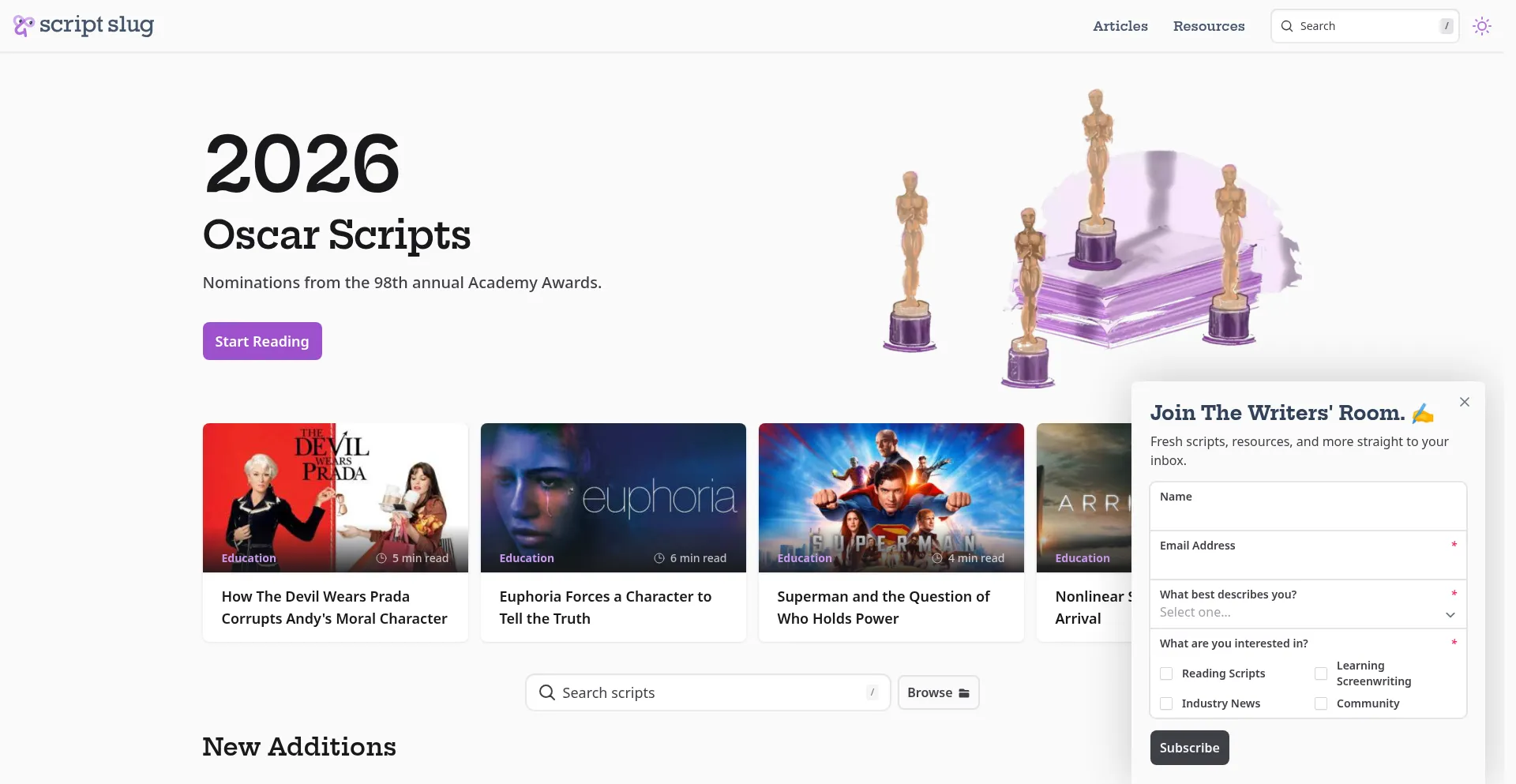Viewport: 1516px width, 784px height.
Task: Open the 'What best describes you?' dropdown
Action: [1308, 604]
